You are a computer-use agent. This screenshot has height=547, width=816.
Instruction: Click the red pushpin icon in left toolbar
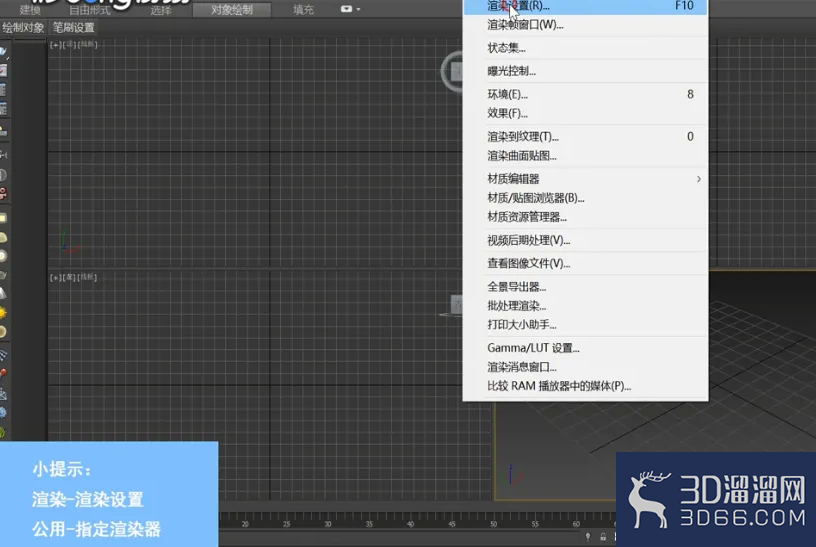3,374
